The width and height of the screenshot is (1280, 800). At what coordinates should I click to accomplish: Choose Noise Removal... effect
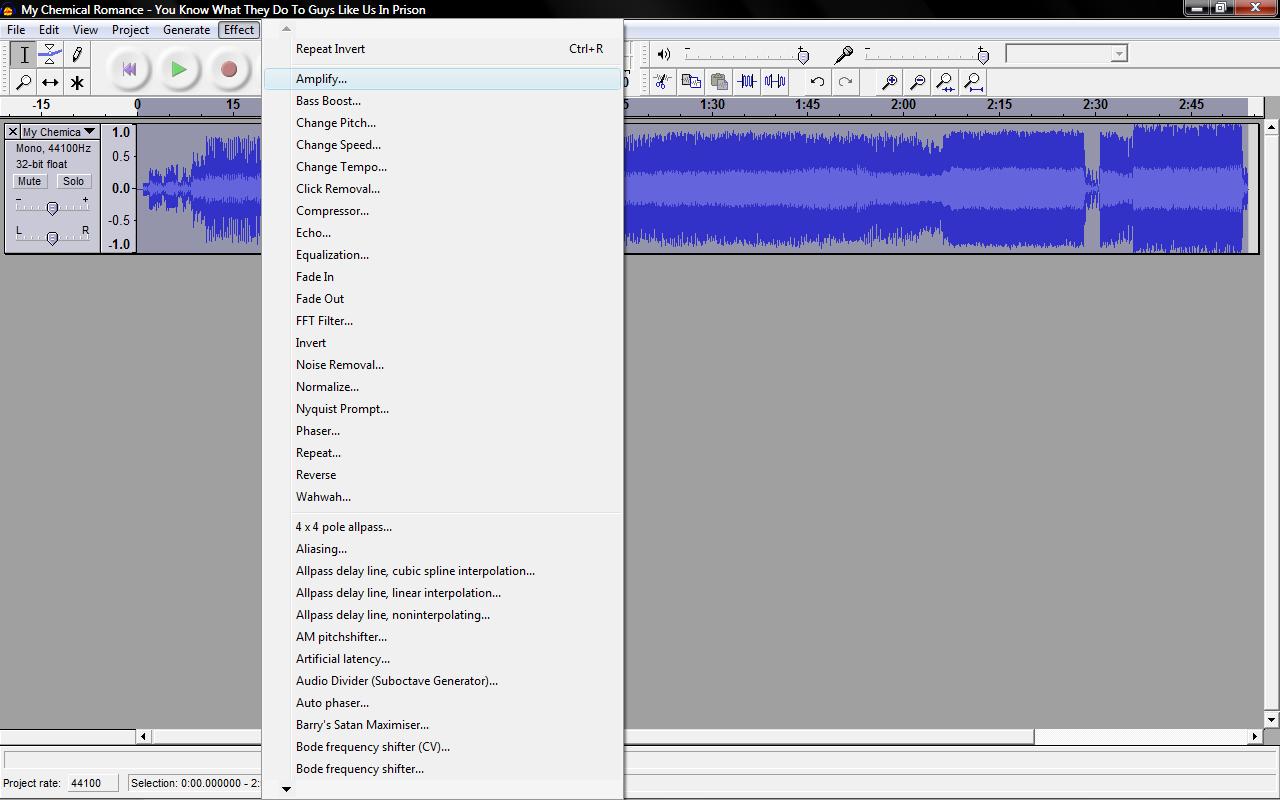pos(443,365)
